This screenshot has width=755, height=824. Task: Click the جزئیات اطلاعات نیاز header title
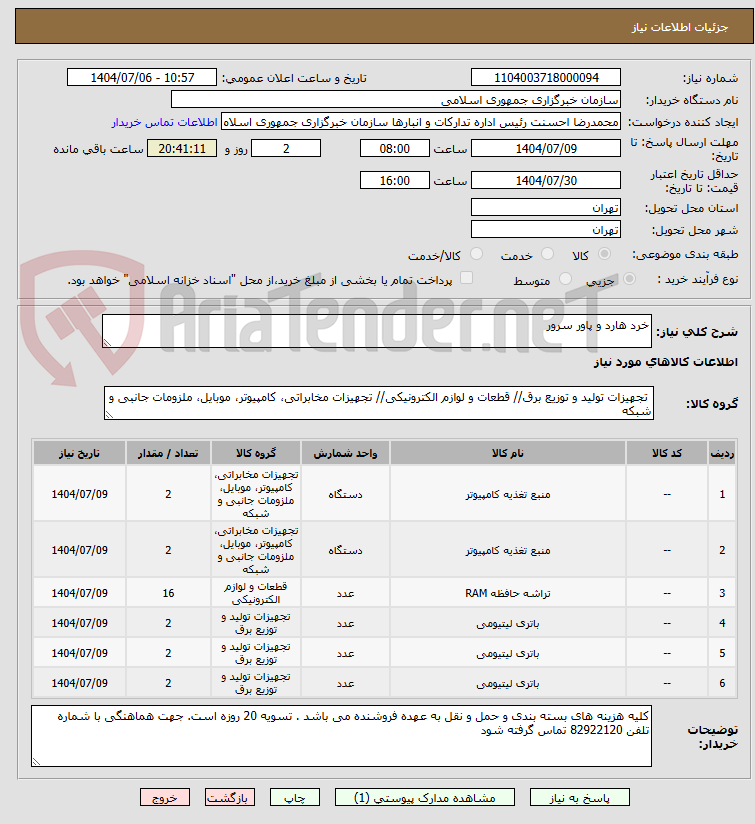coord(679,27)
